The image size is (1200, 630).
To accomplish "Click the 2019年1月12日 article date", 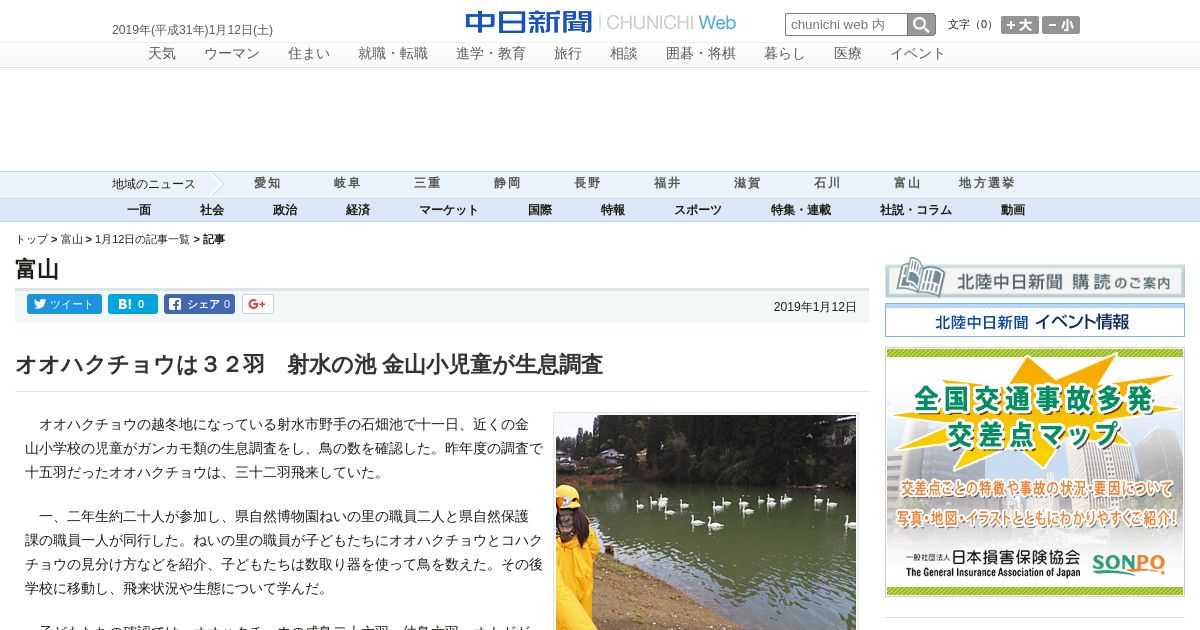I will (815, 307).
